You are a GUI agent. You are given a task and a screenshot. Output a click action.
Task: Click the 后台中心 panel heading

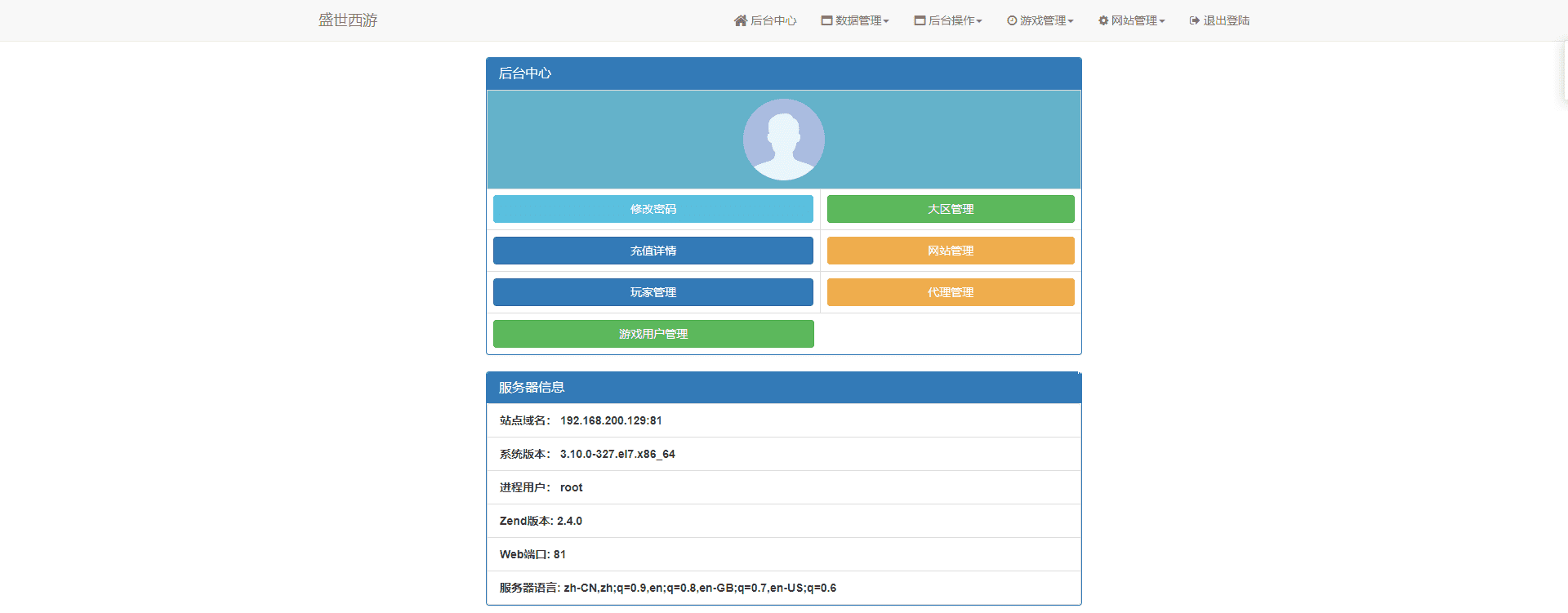784,73
